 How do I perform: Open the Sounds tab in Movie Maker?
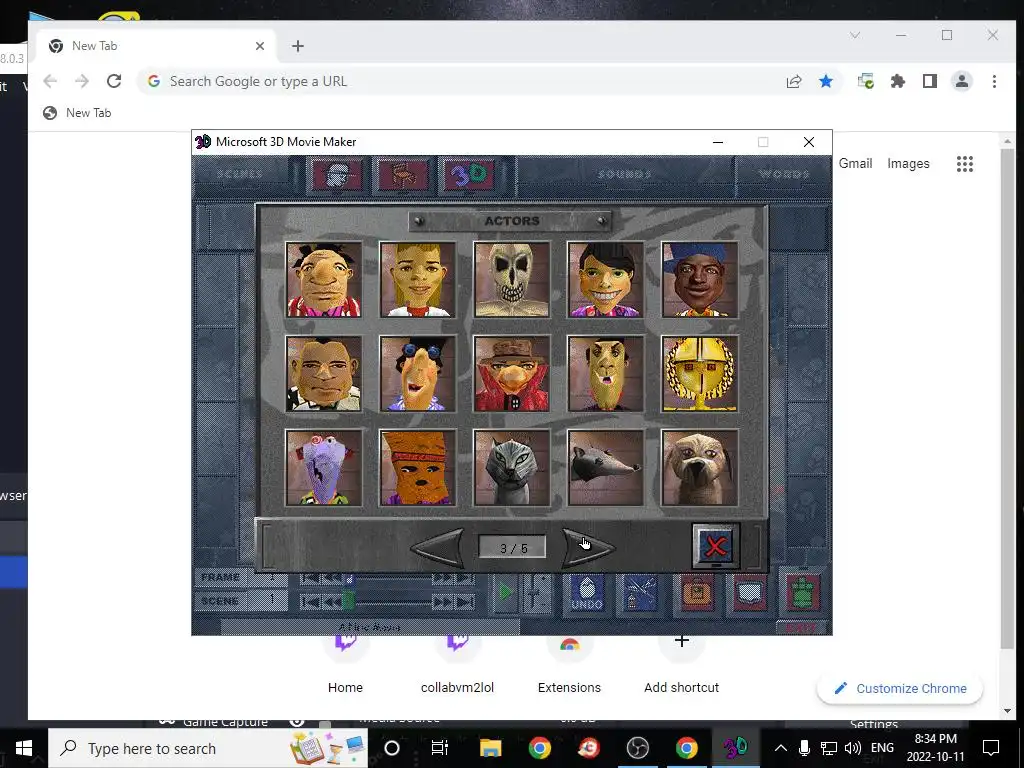[x=624, y=174]
